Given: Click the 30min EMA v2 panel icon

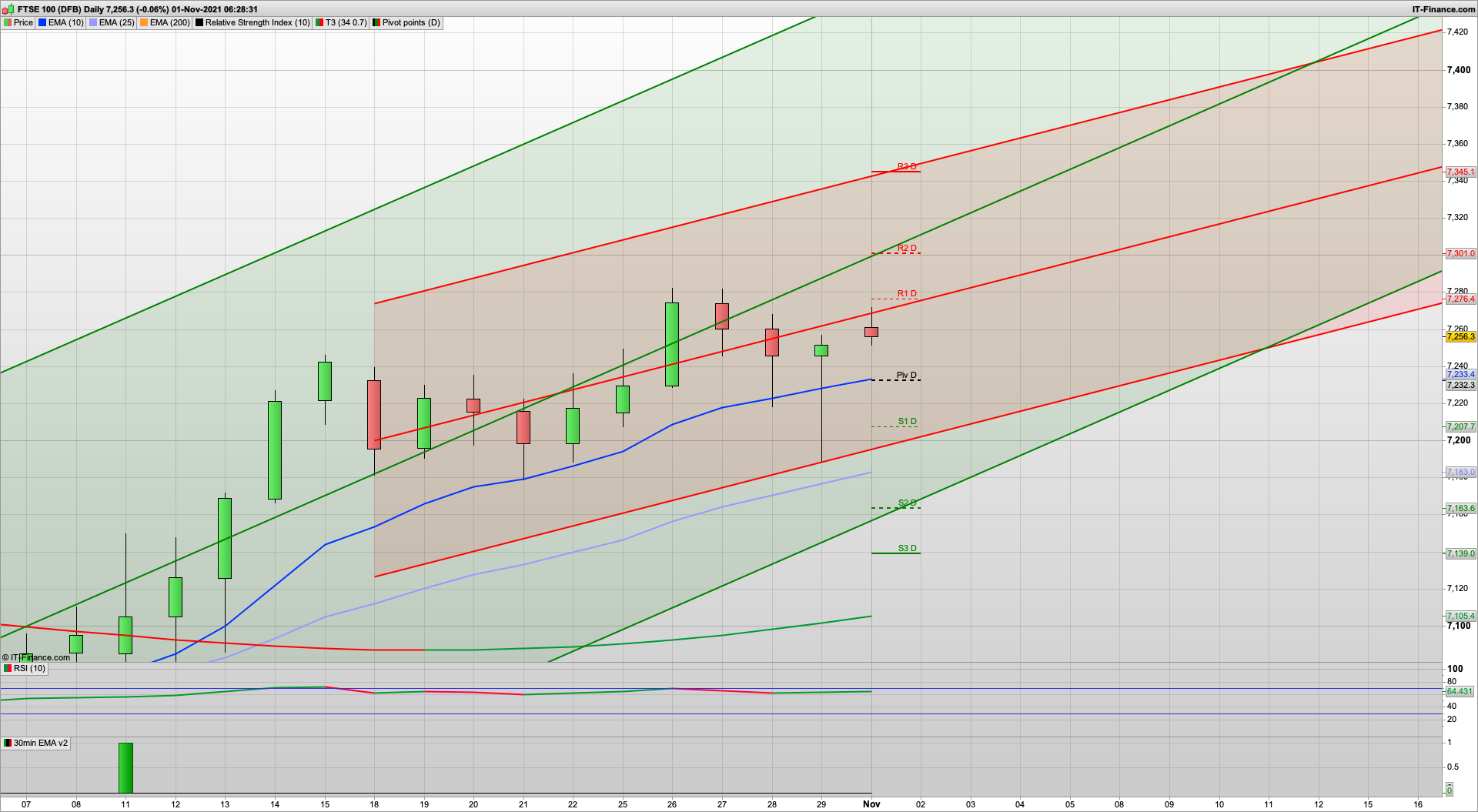Looking at the screenshot, I should pyautogui.click(x=8, y=743).
